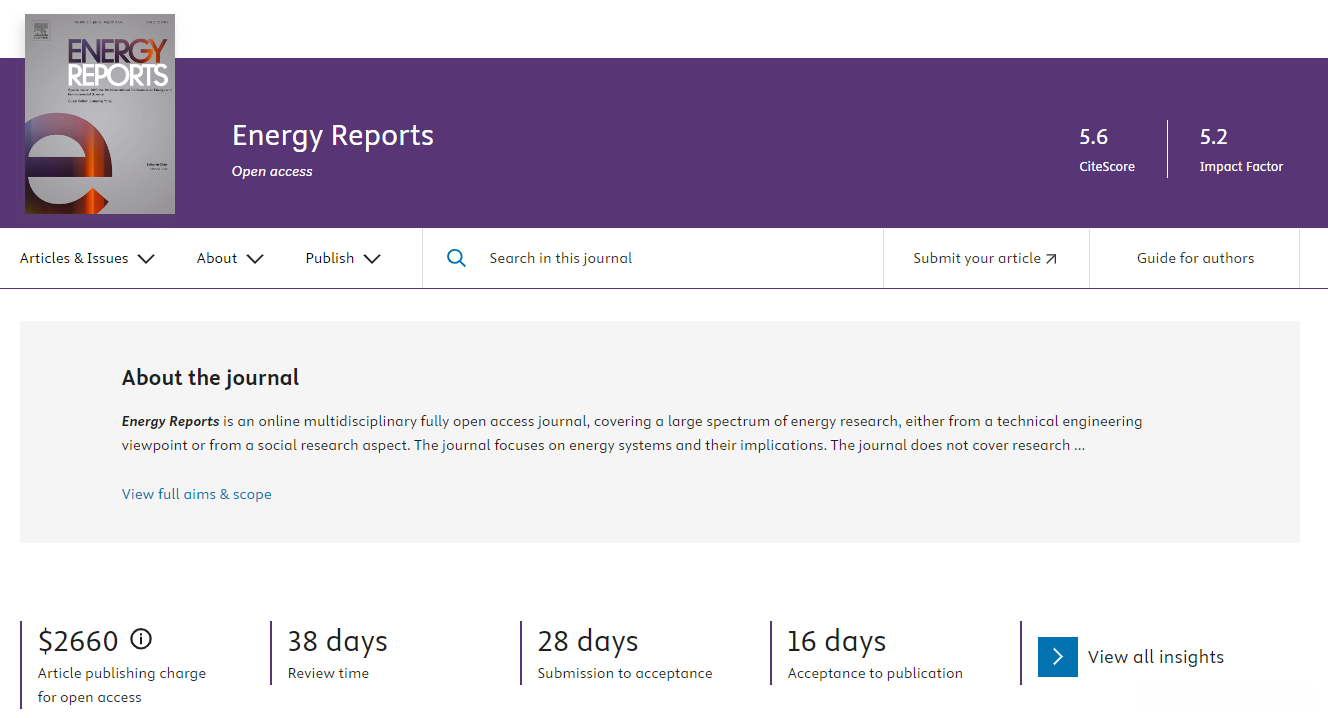Click the magnifying glass search icon
Viewport: 1328px width, 718px height.
456,258
